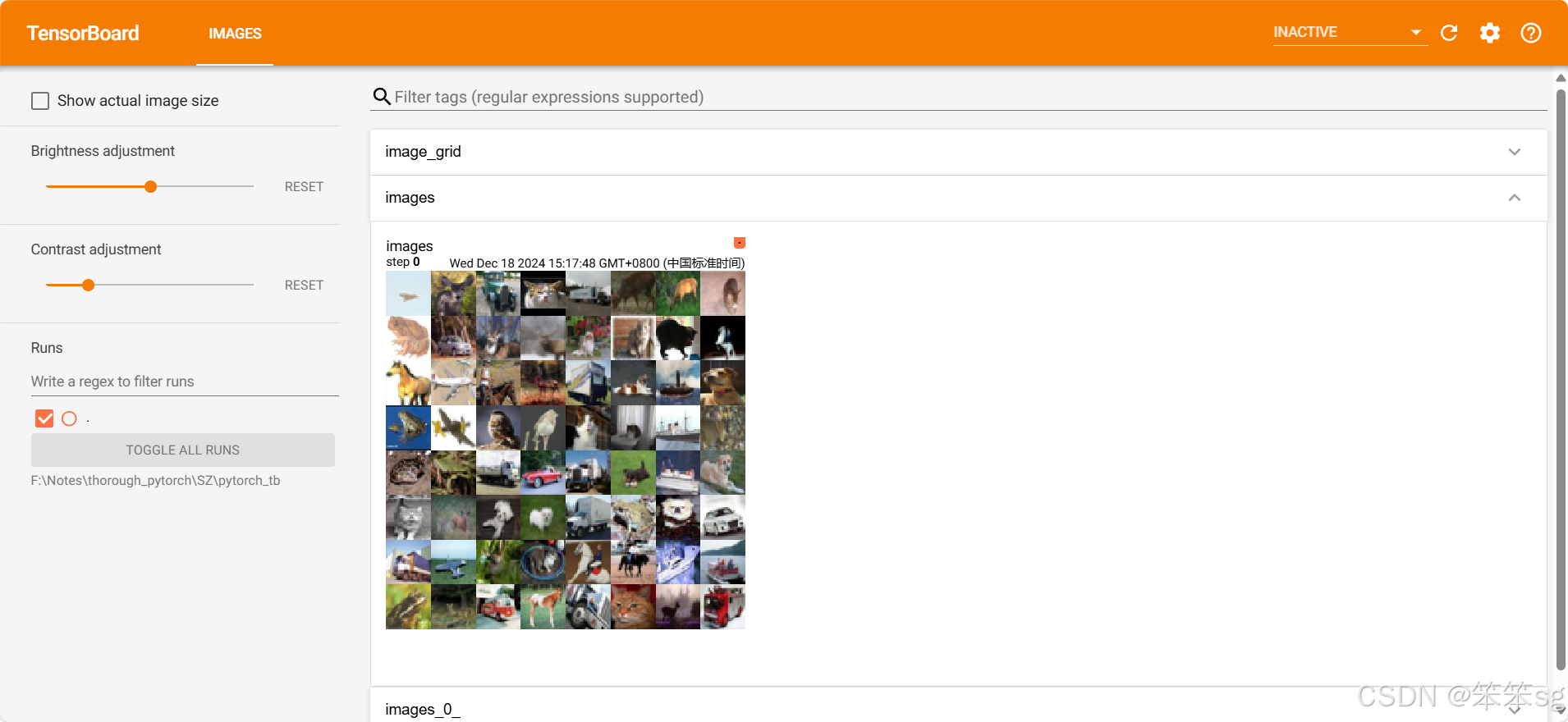
Task: Click the 'Runs' heading
Action: pos(47,348)
